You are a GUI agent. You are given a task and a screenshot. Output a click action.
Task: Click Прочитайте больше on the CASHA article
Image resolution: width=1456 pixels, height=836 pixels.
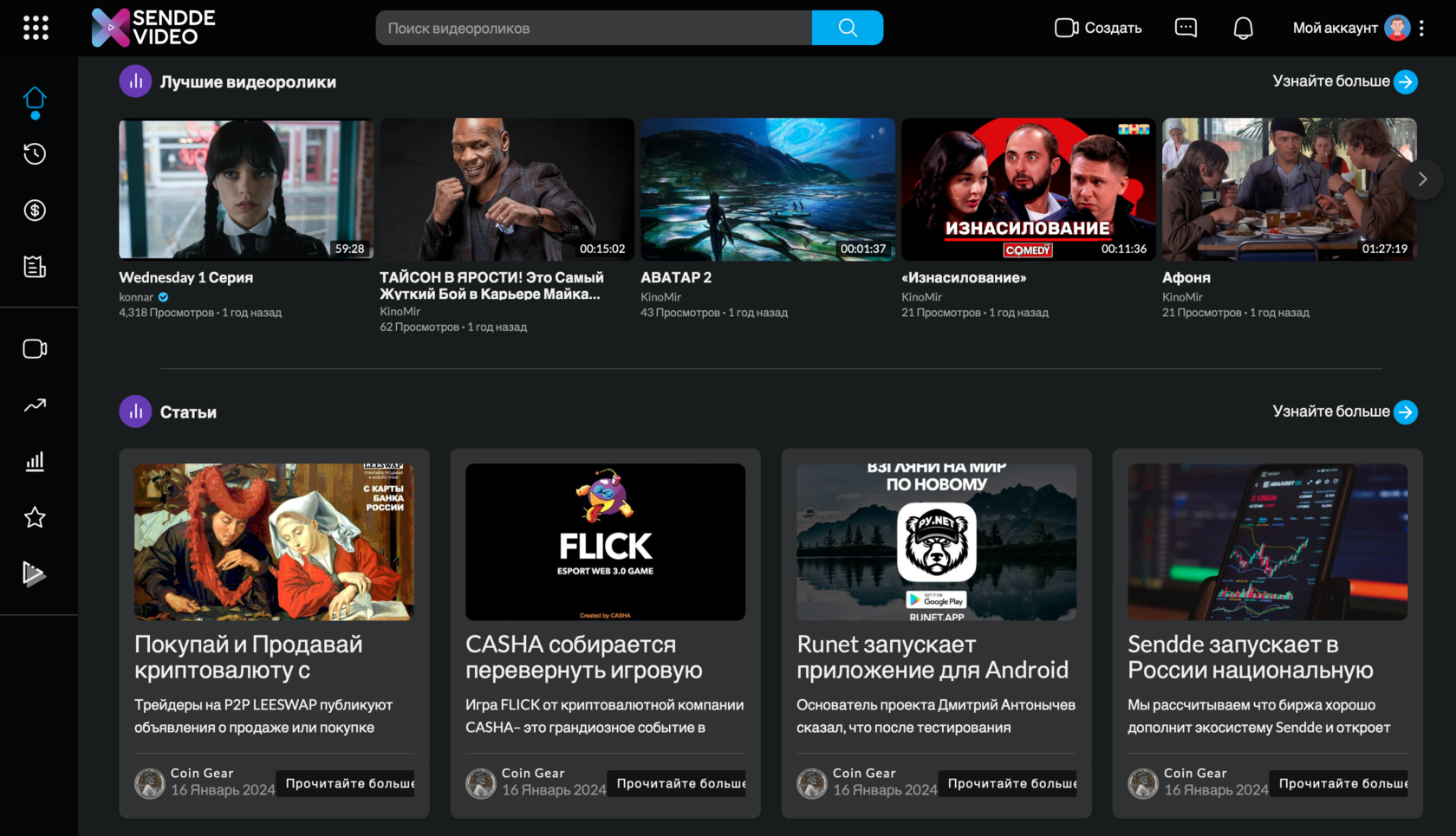click(677, 783)
